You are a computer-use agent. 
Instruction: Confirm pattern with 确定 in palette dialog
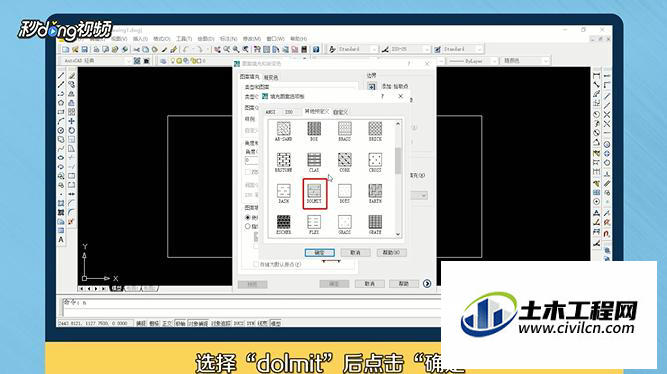319,253
